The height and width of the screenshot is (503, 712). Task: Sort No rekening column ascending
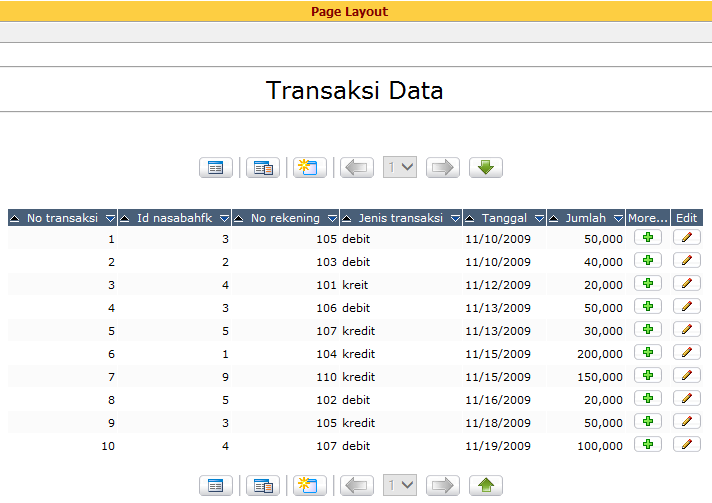tap(238, 218)
